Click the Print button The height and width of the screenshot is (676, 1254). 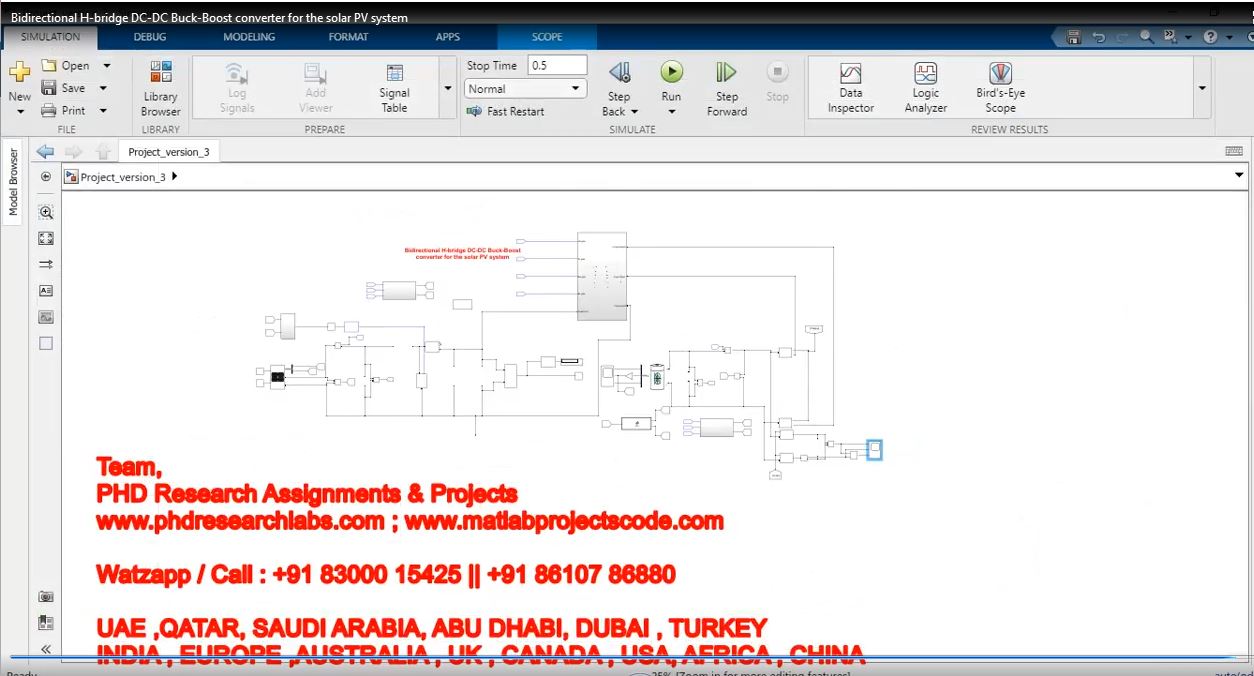click(x=63, y=111)
